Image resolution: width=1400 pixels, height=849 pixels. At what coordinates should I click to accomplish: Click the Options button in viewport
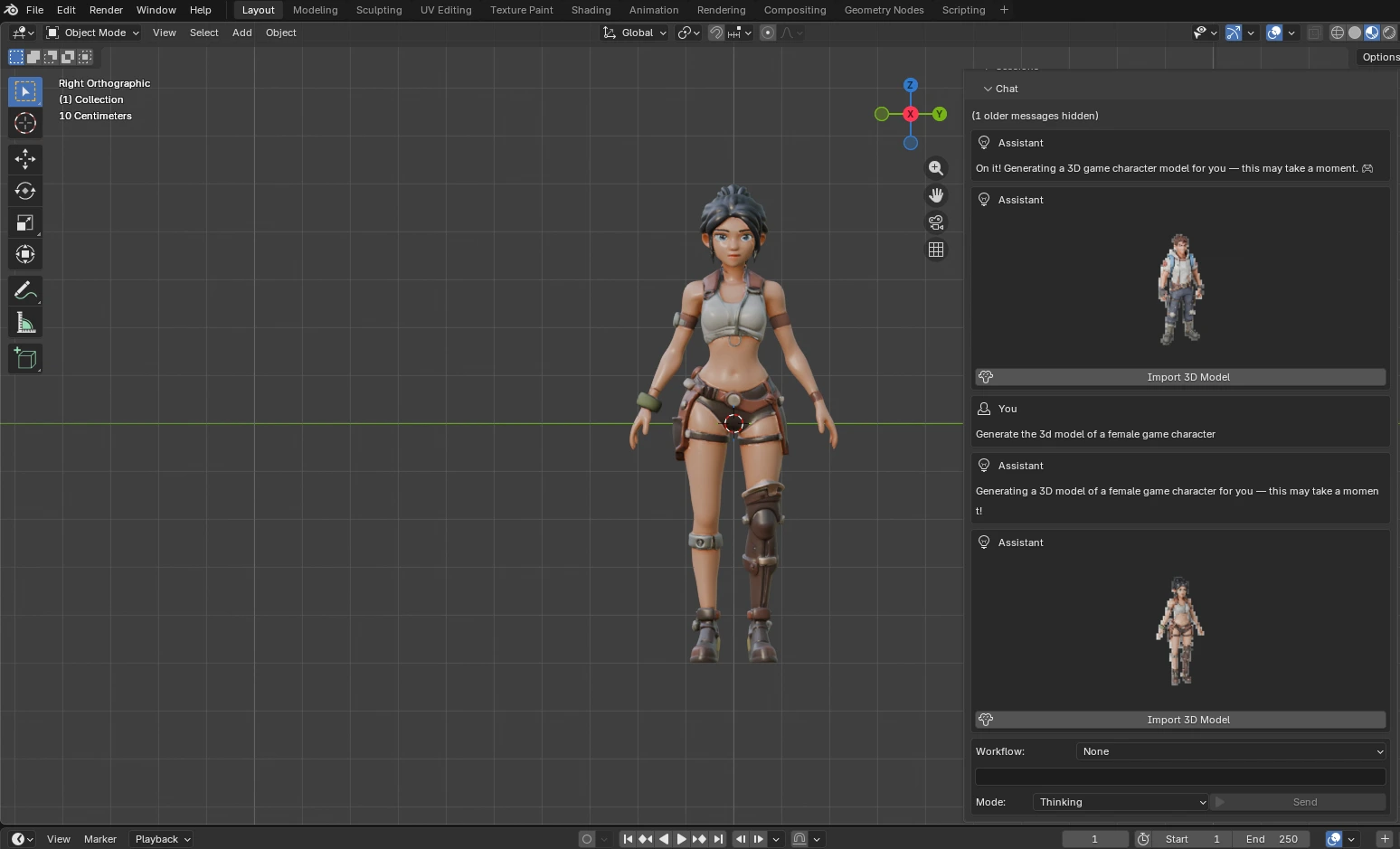[1380, 57]
